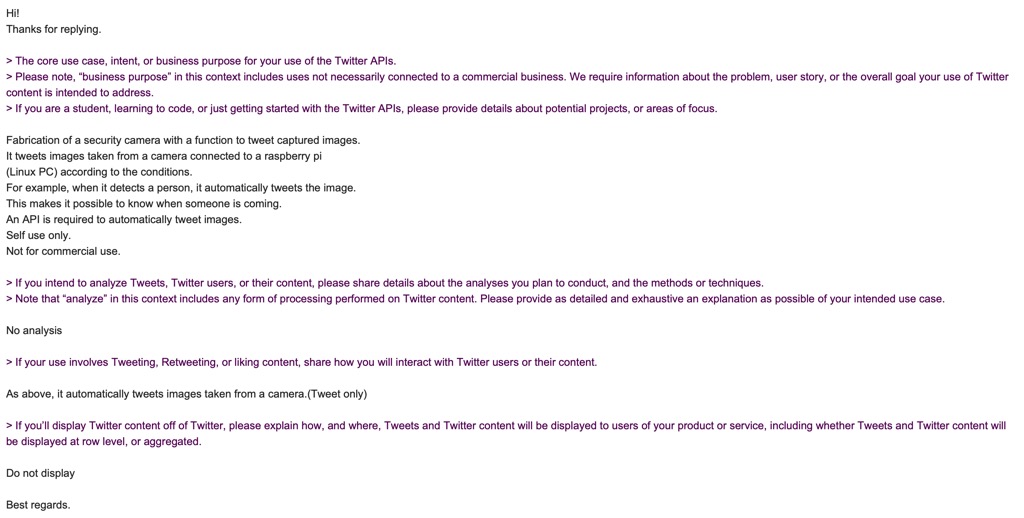This screenshot has width=1024, height=518.
Task: Click the quoted "If you are a student" line
Action: tap(361, 108)
